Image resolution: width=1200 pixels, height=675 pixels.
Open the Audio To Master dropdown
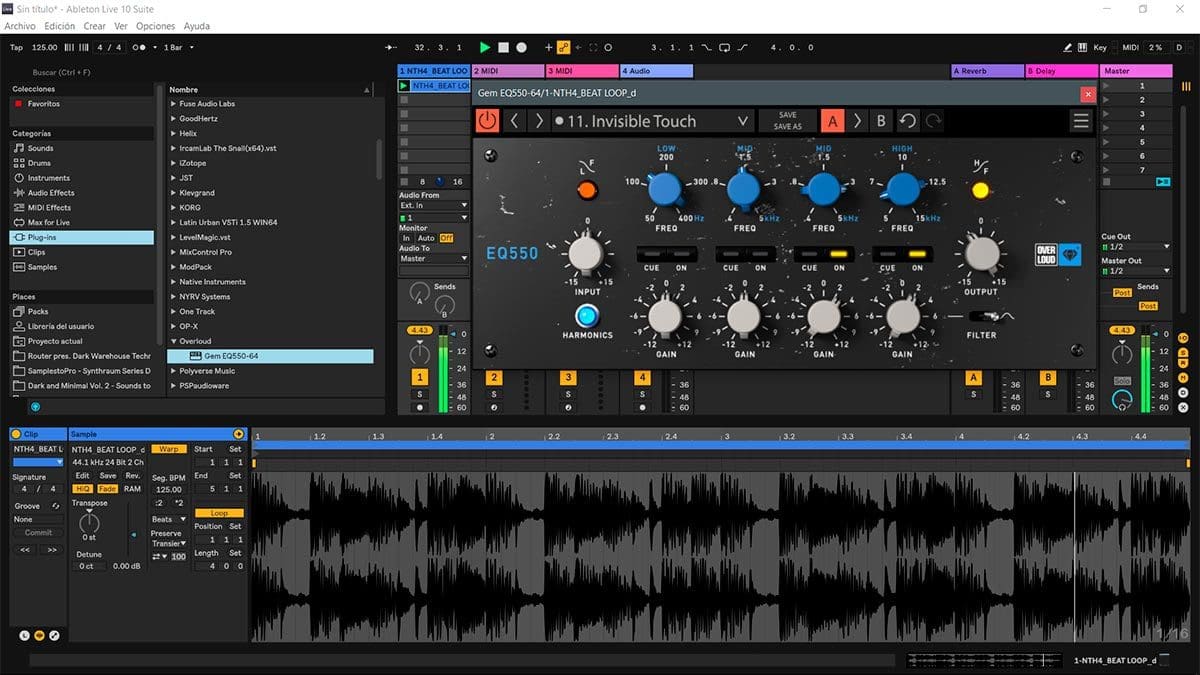click(x=434, y=259)
